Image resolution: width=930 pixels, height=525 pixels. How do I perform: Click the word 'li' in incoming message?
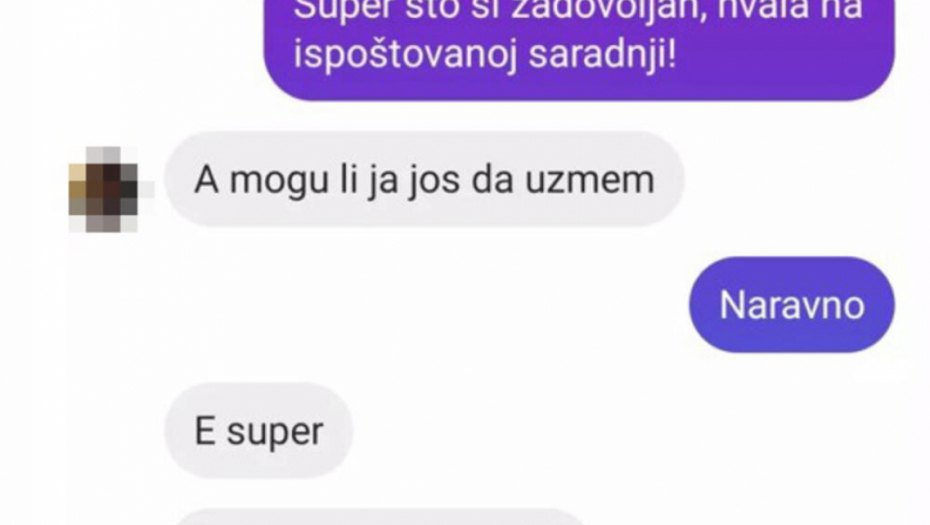pos(348,179)
